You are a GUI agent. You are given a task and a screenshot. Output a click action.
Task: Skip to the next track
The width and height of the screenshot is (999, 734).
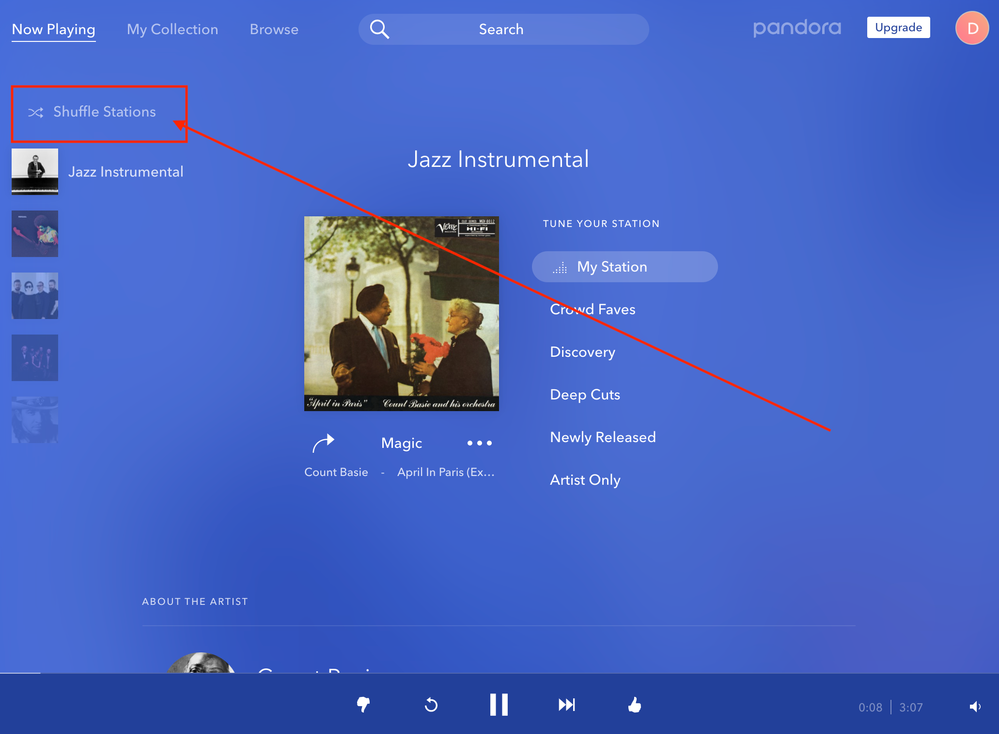point(567,705)
